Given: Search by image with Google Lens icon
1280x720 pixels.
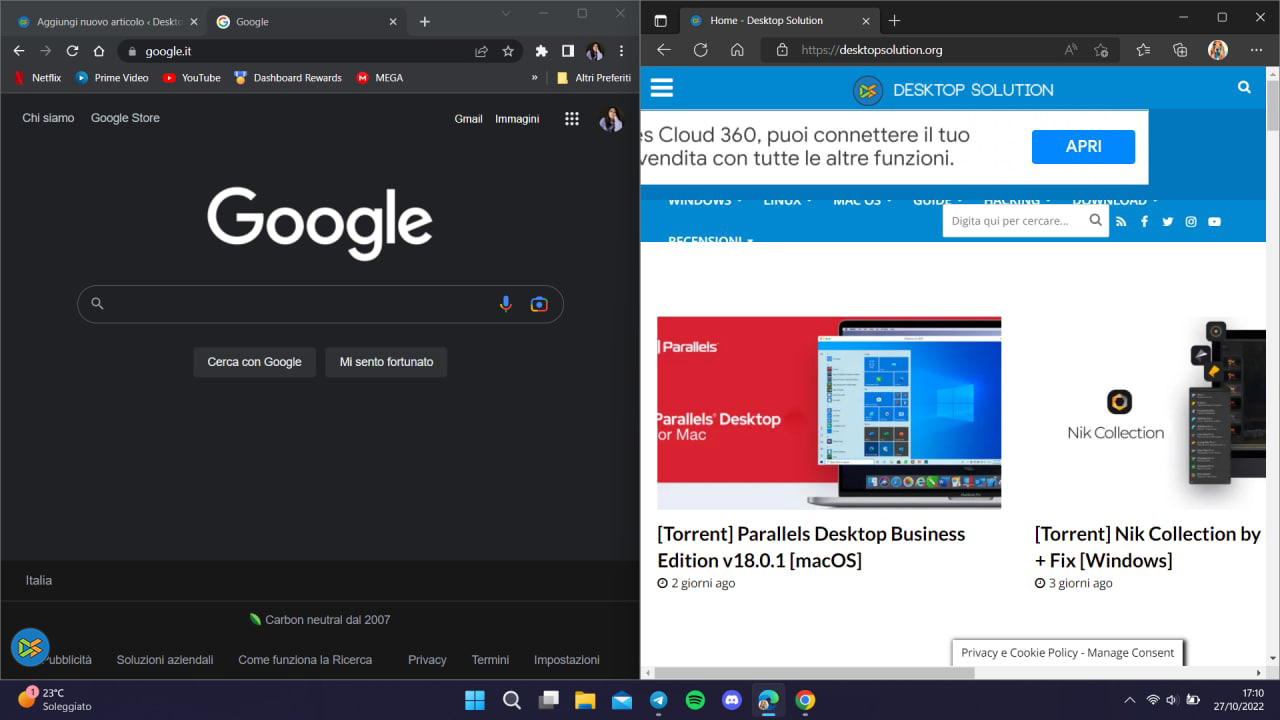Looking at the screenshot, I should pos(539,304).
